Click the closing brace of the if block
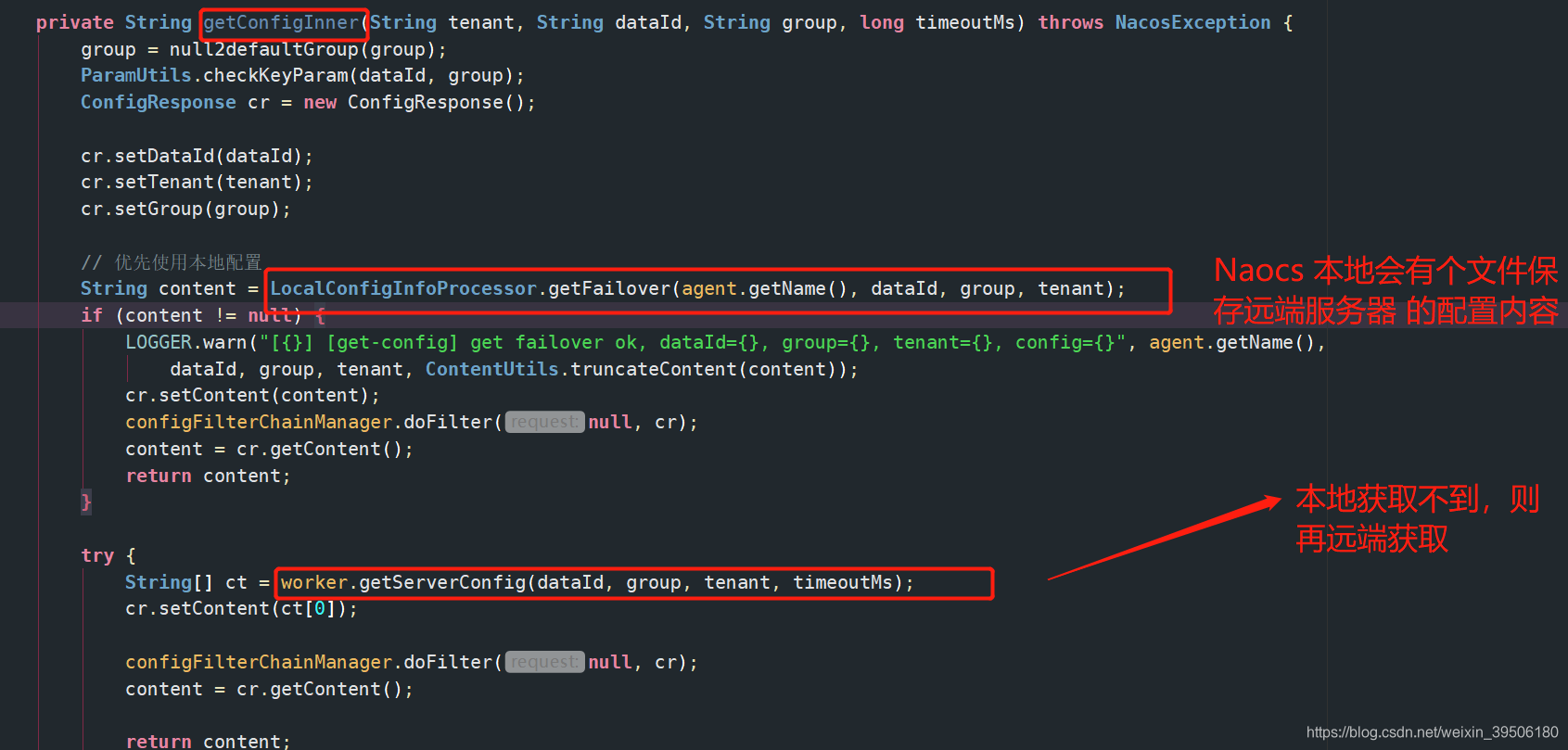Image resolution: width=1568 pixels, height=750 pixels. click(x=86, y=502)
